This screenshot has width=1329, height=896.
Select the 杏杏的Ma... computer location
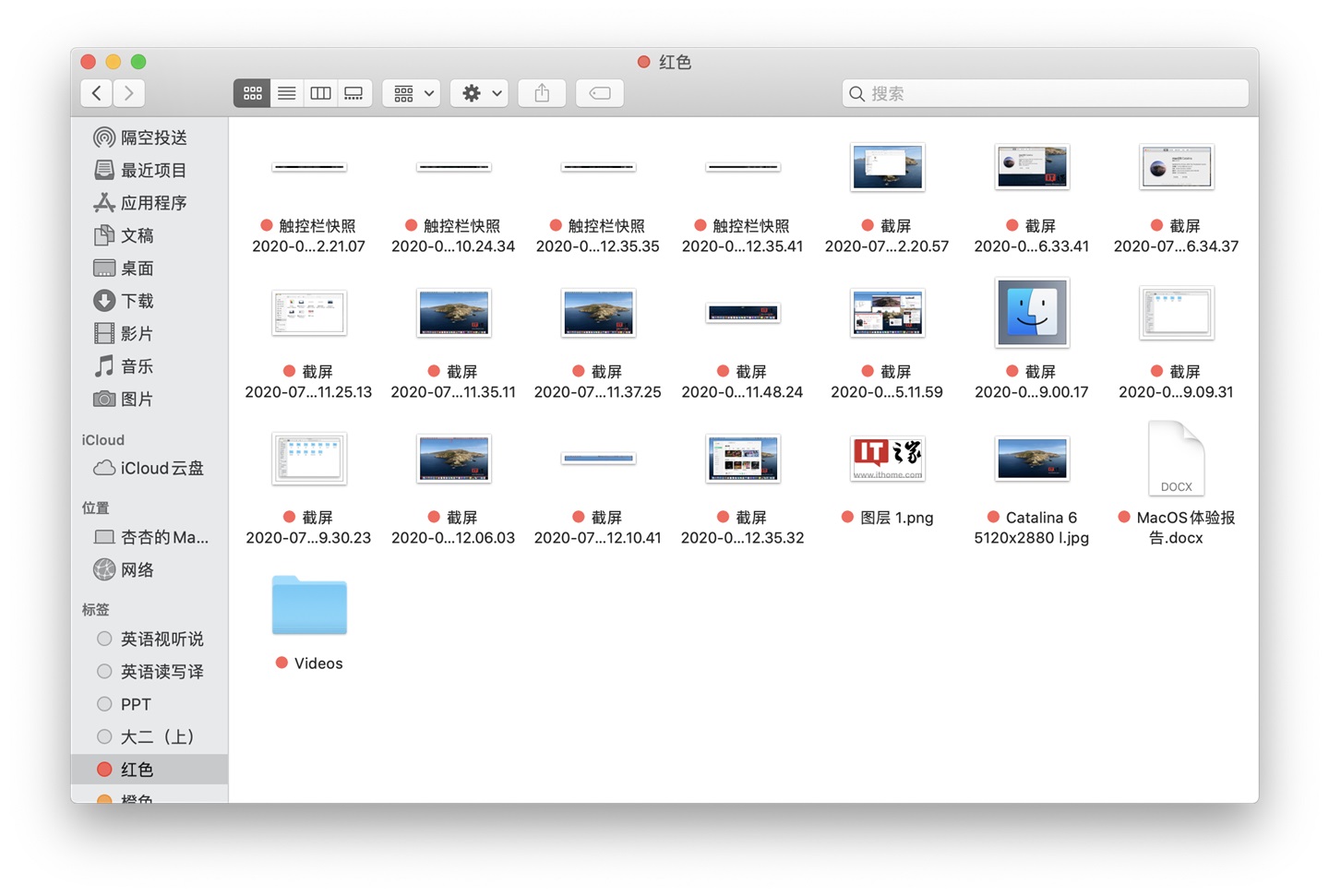tap(150, 537)
